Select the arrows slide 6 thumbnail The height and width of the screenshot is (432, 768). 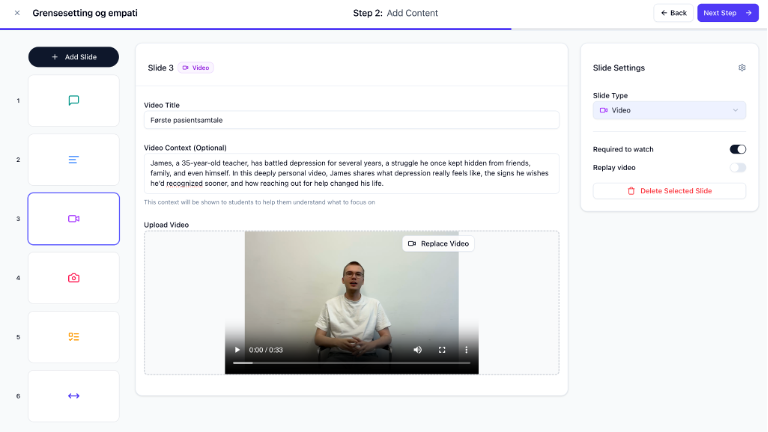tap(73, 396)
